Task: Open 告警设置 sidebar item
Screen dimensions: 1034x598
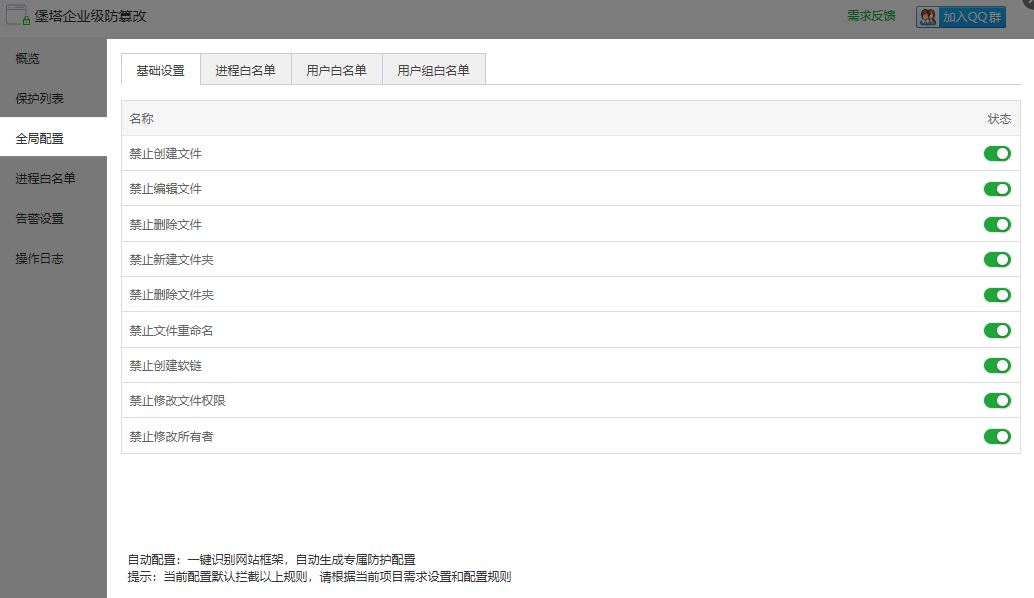Action: [40, 219]
